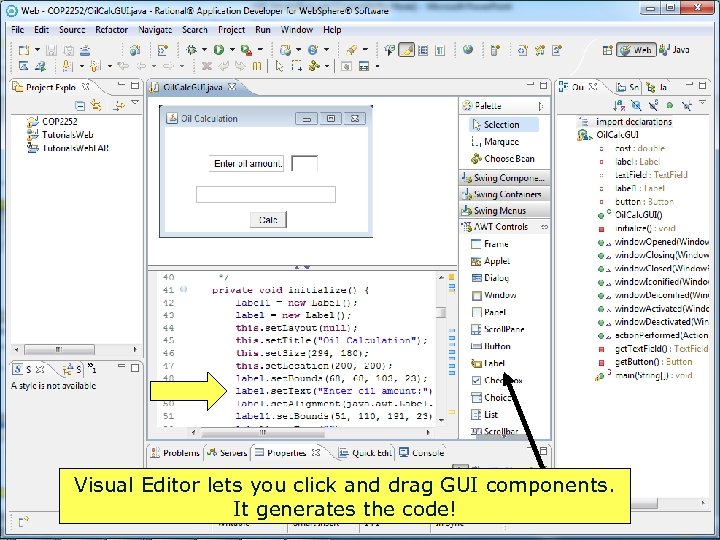
Task: Pick the Applet AWT control
Action: point(490,261)
